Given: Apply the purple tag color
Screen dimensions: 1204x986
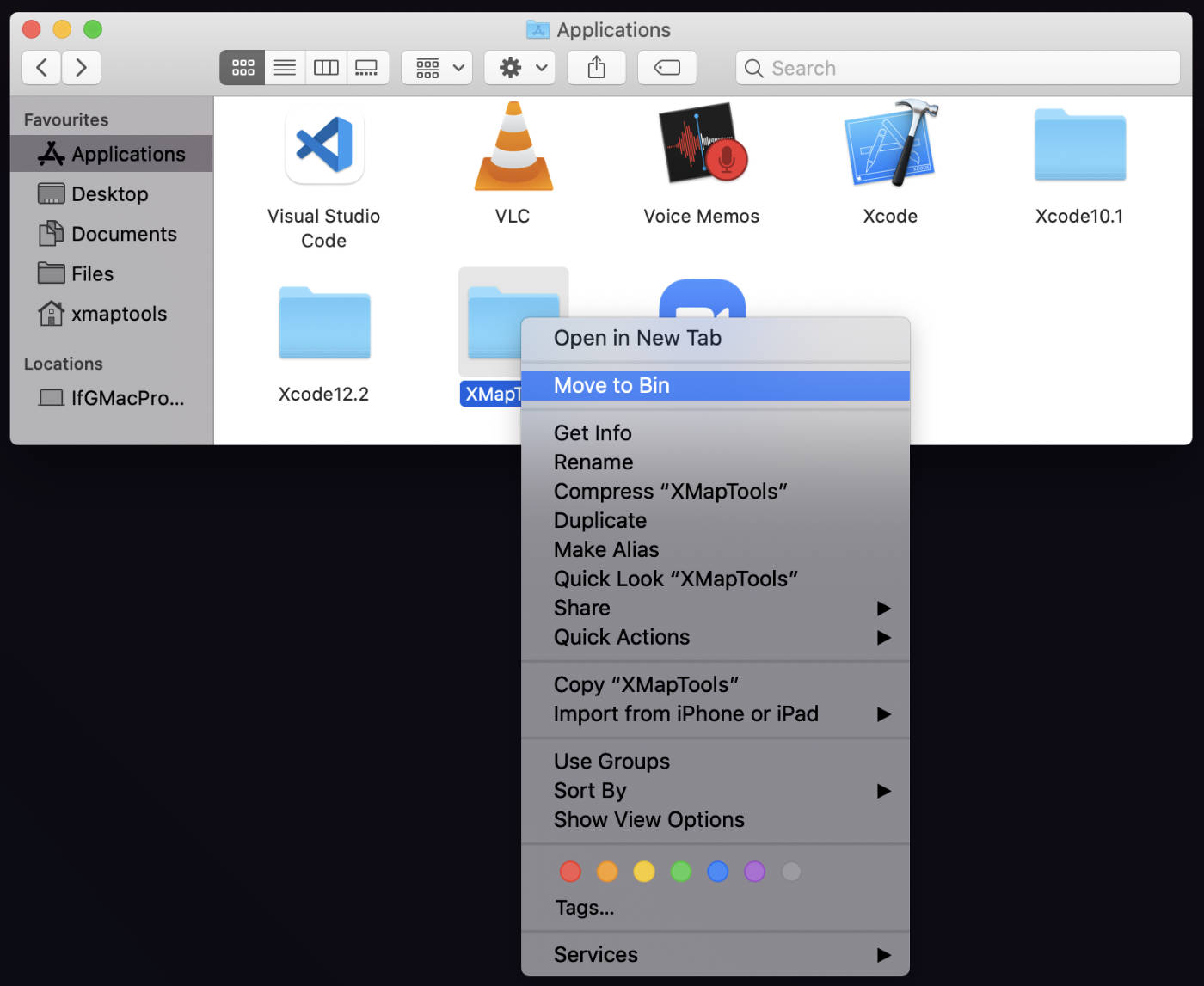Looking at the screenshot, I should (755, 872).
